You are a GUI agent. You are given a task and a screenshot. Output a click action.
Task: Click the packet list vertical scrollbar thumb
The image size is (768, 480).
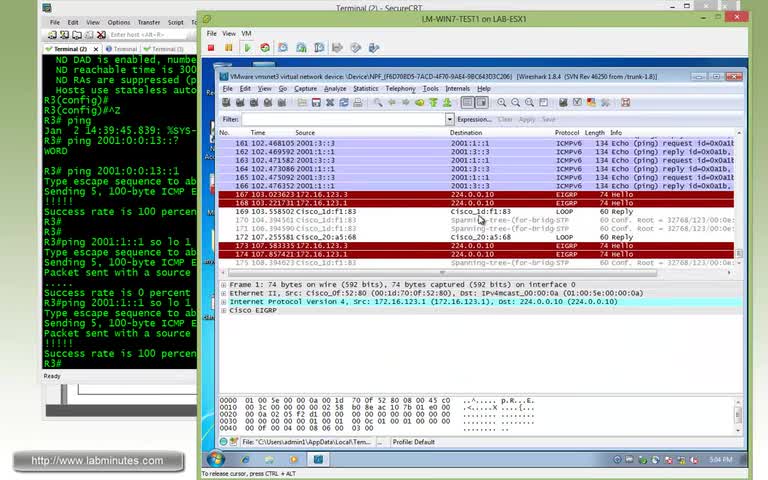pos(739,253)
